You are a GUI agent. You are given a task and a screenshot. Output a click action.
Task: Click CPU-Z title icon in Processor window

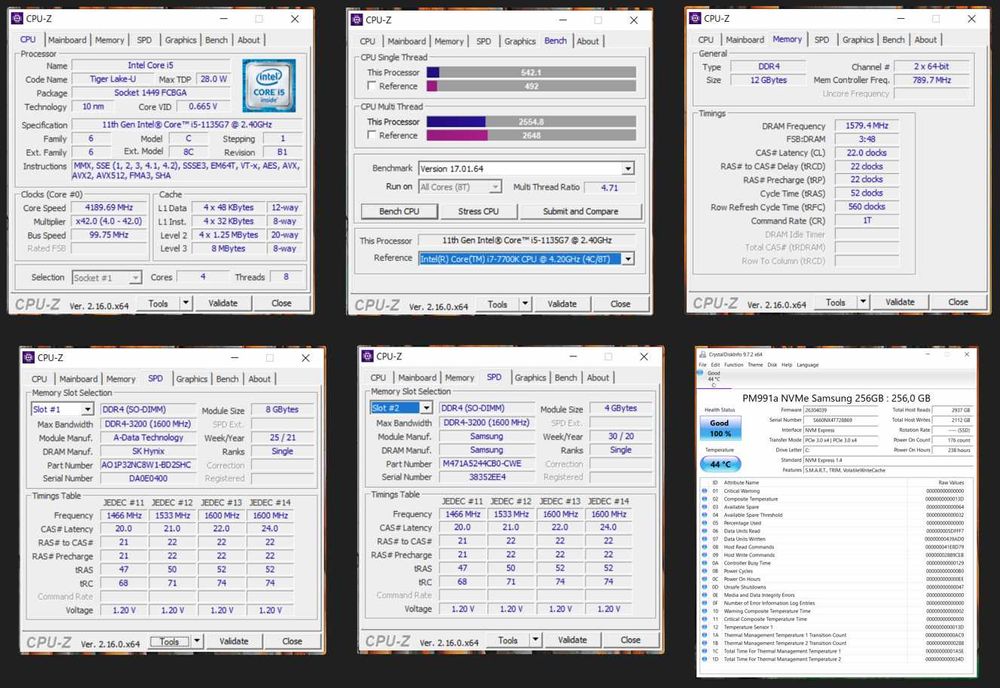pyautogui.click(x=17, y=19)
